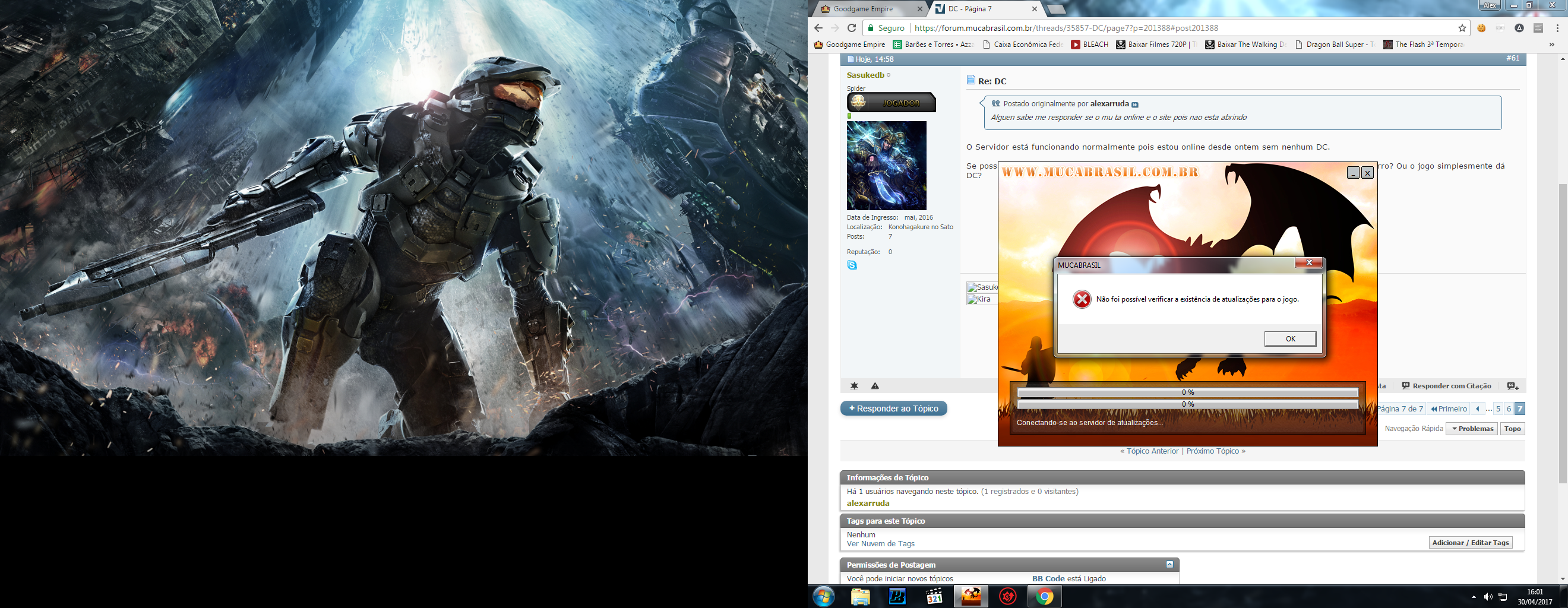
Task: Open the Problemas quick navigation dropdown
Action: tap(1471, 429)
